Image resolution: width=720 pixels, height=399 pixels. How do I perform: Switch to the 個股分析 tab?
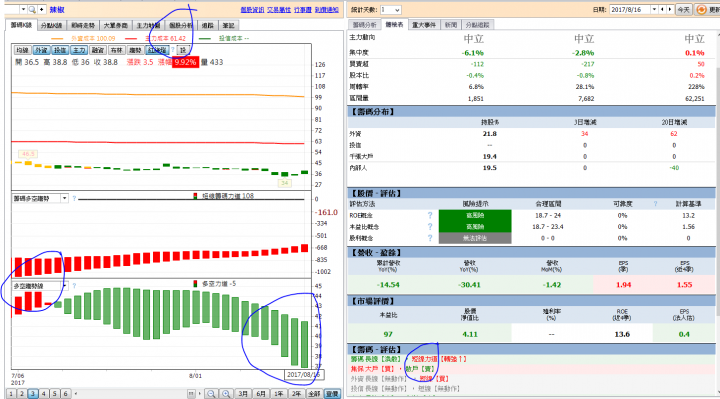coord(180,26)
